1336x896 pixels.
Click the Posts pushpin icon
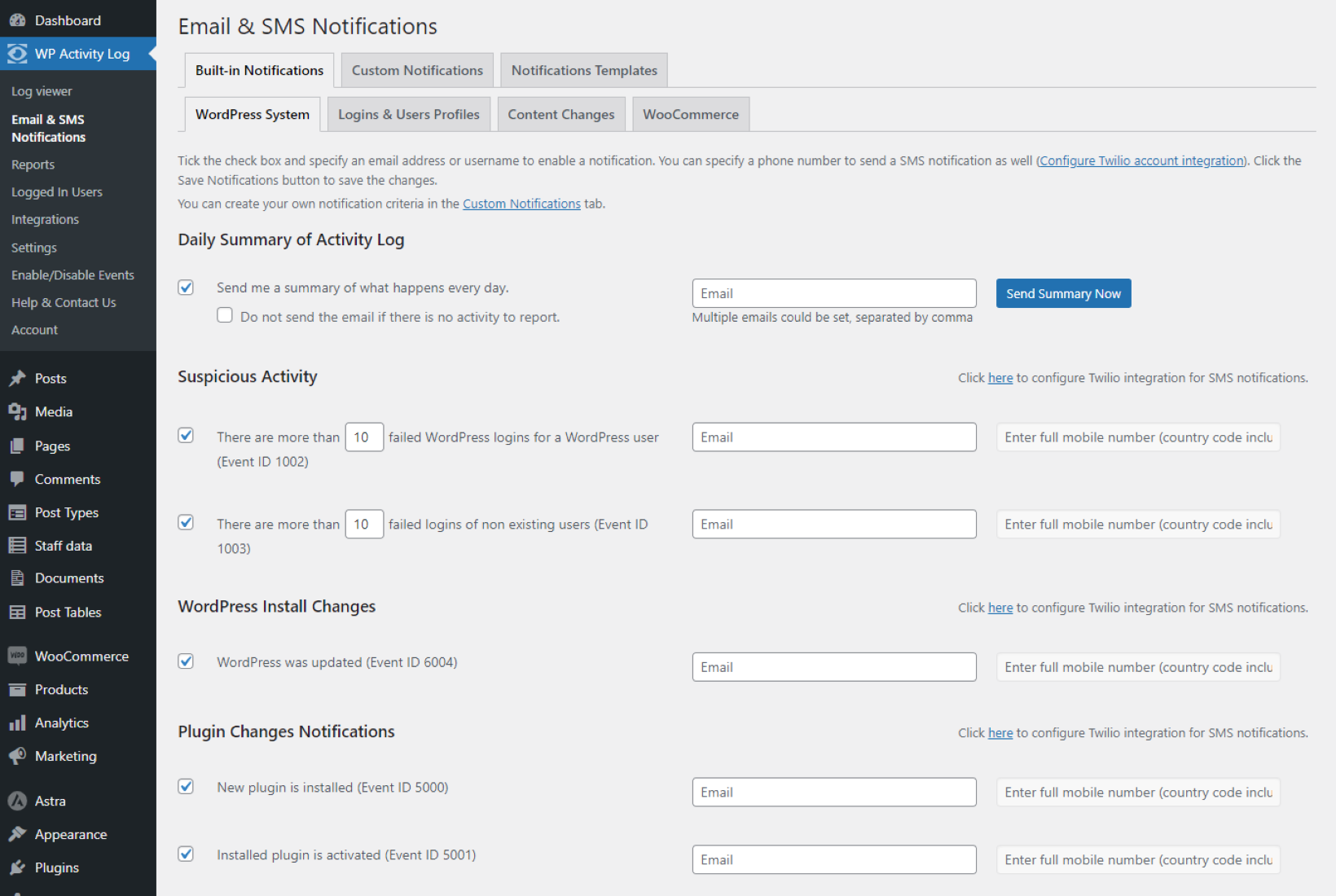(x=17, y=379)
